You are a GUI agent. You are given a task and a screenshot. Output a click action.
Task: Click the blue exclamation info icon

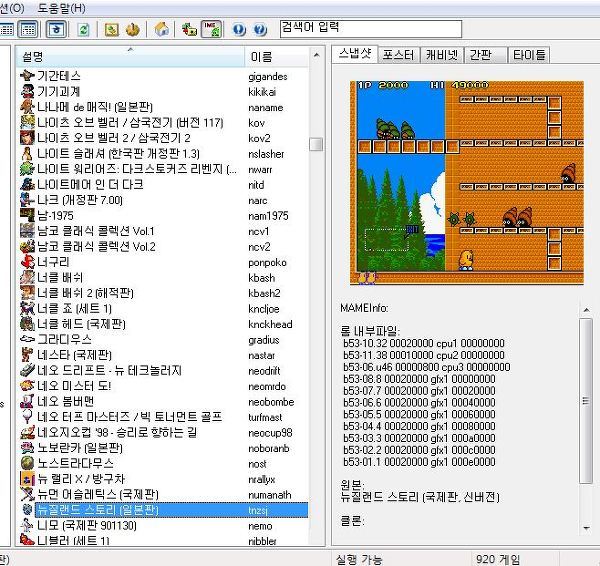(x=239, y=30)
